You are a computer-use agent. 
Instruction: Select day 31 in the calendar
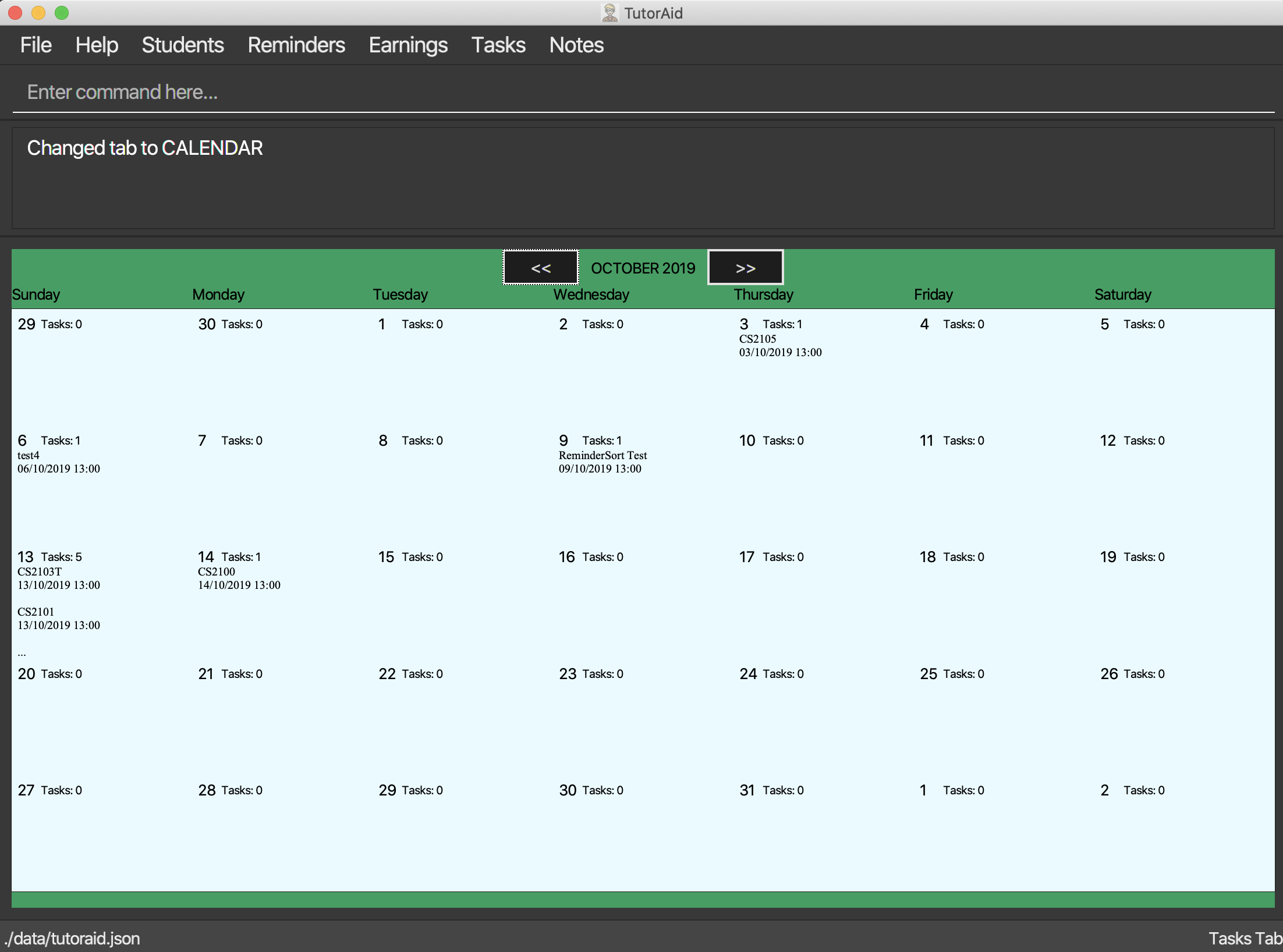747,790
